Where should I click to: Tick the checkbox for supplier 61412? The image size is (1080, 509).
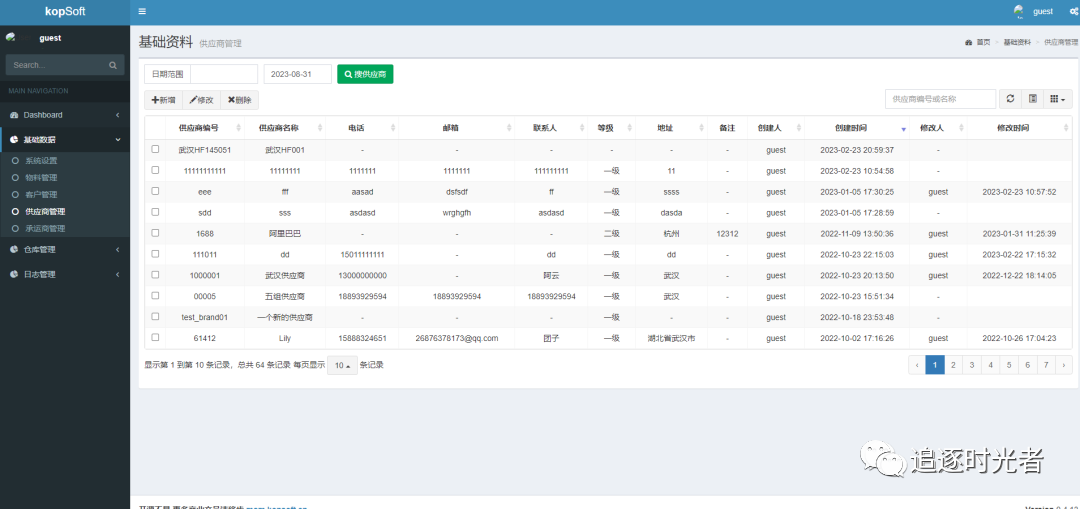pyautogui.click(x=155, y=338)
